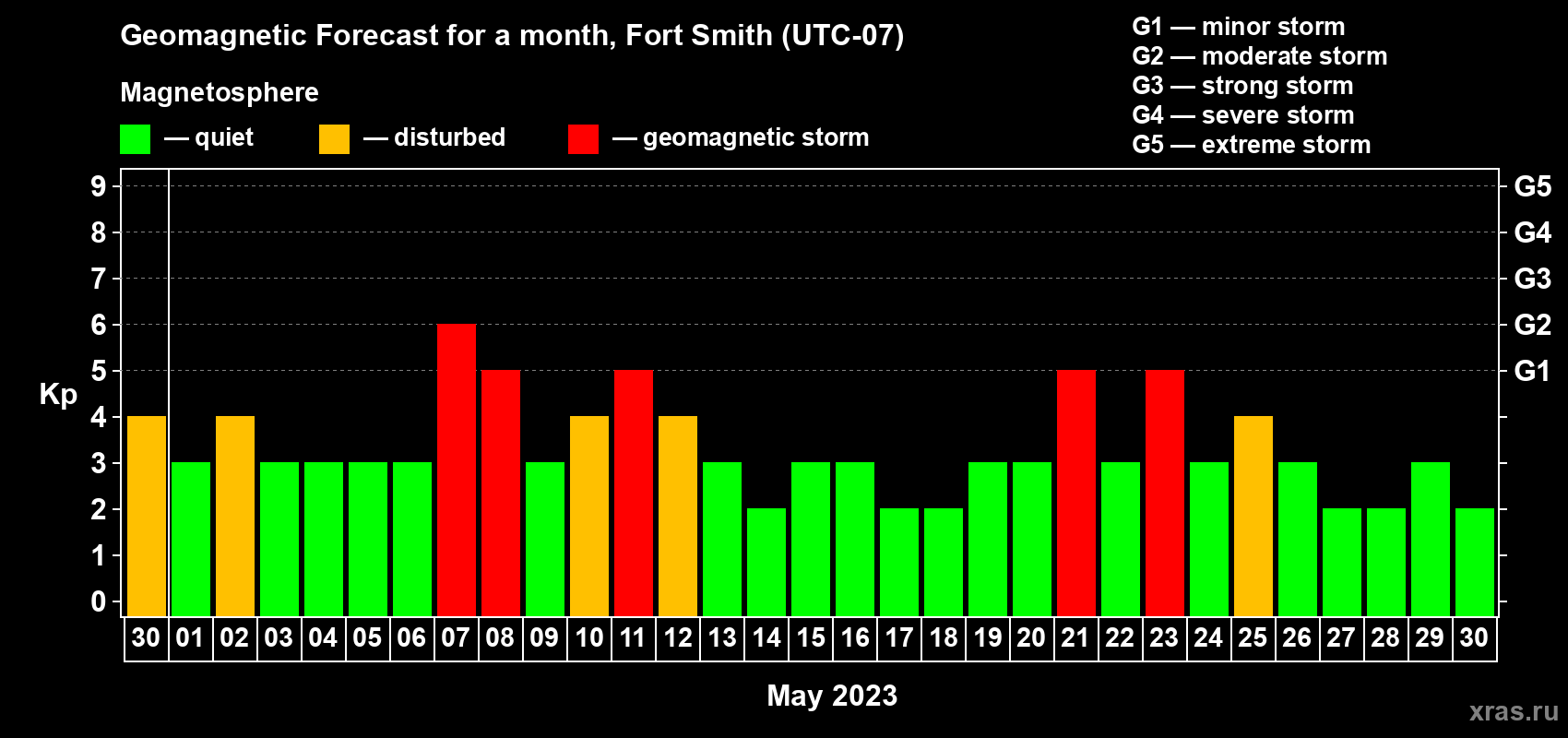
Task: Click the chart title mentioning Fort Smith
Action: point(512,36)
